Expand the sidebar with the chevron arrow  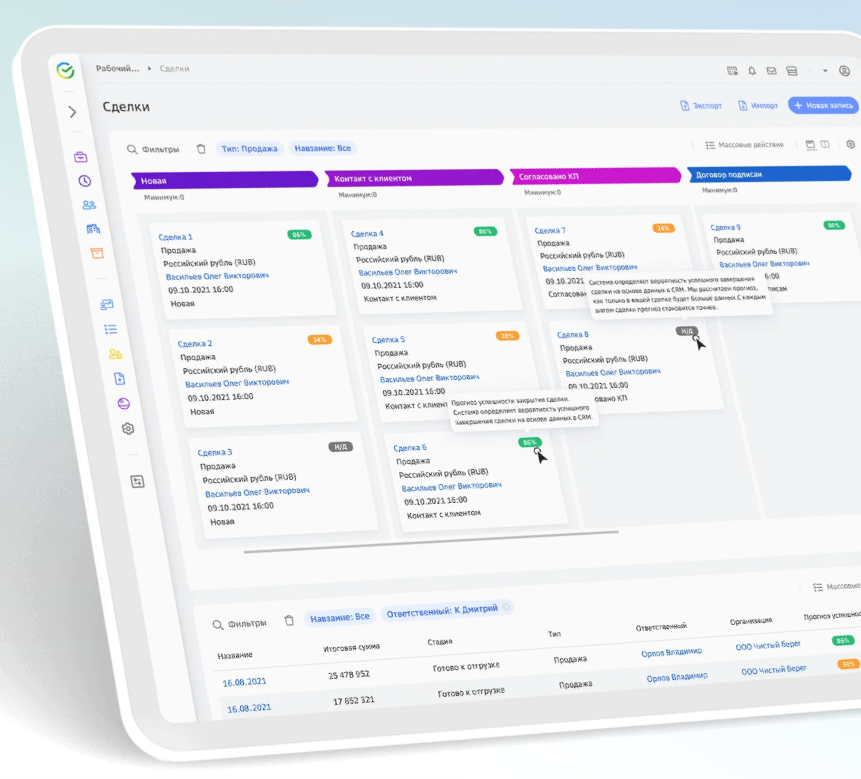(x=72, y=112)
